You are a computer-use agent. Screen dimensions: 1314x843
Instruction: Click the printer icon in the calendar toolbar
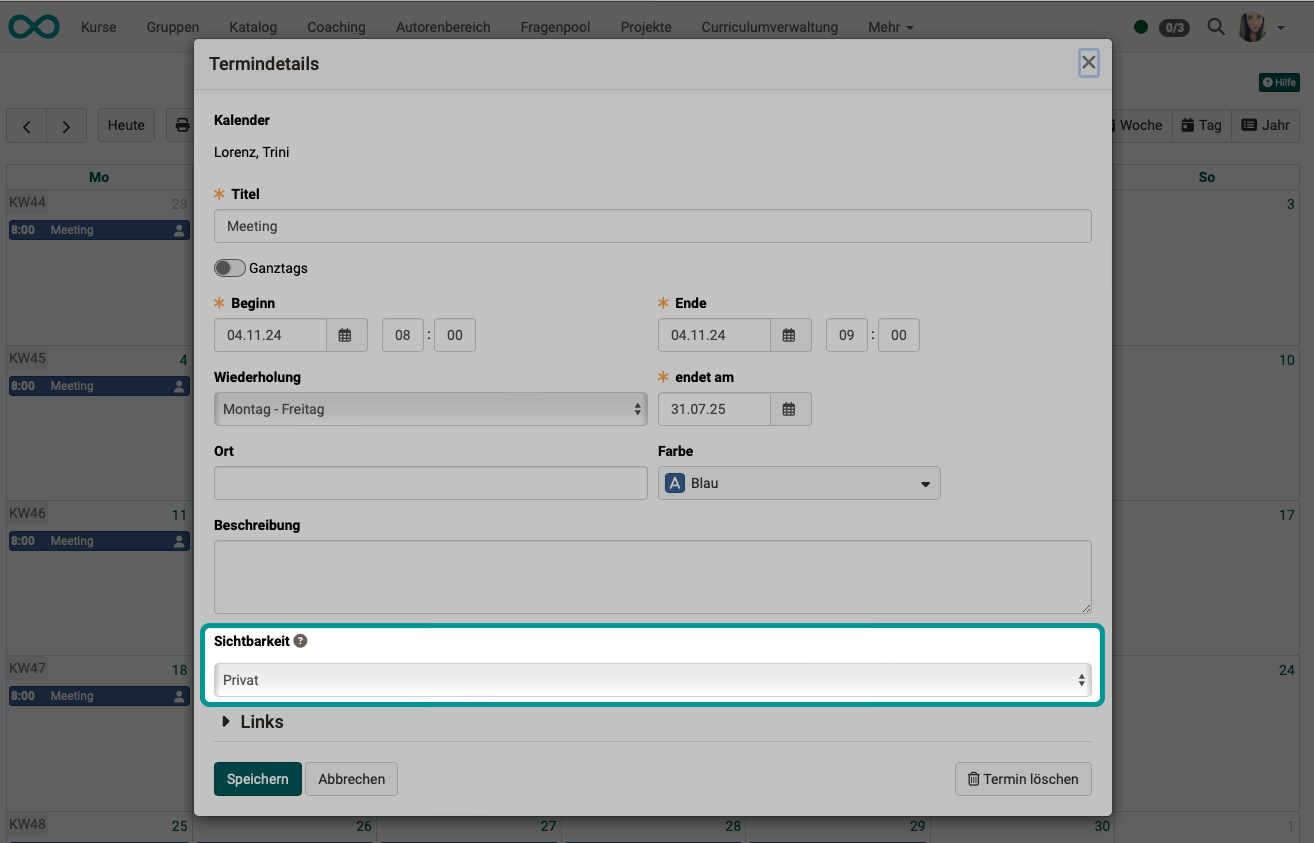(x=180, y=125)
